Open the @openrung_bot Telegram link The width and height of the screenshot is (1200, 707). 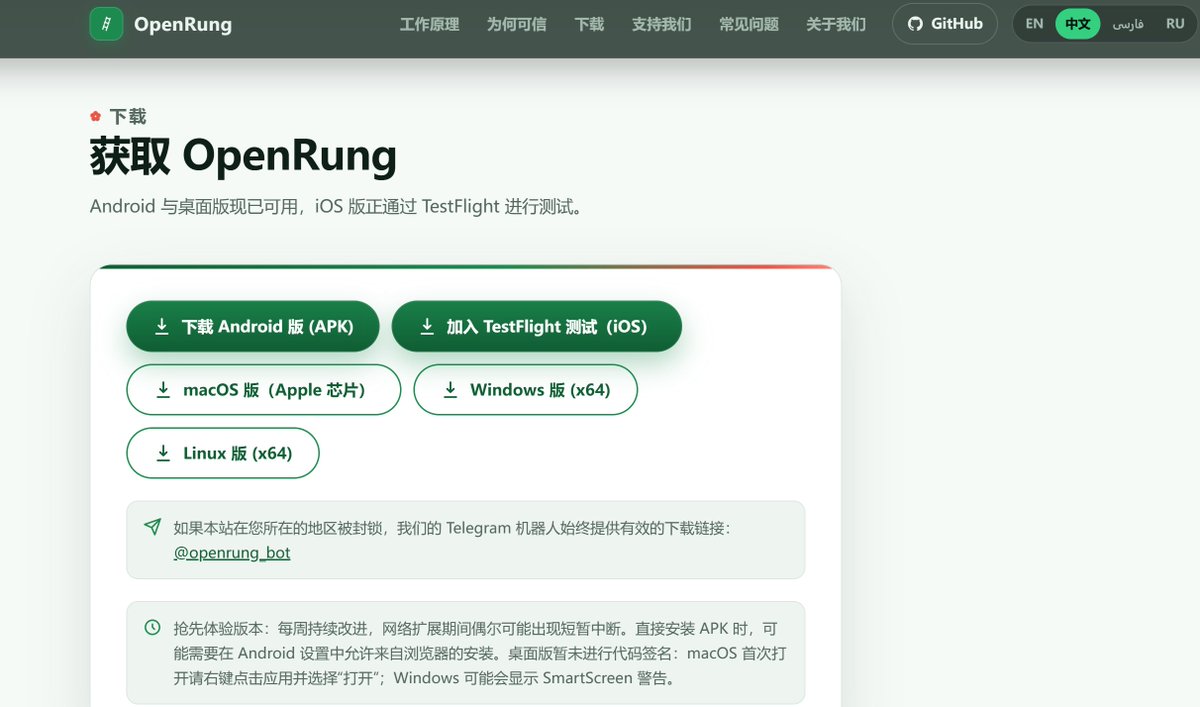(x=232, y=552)
